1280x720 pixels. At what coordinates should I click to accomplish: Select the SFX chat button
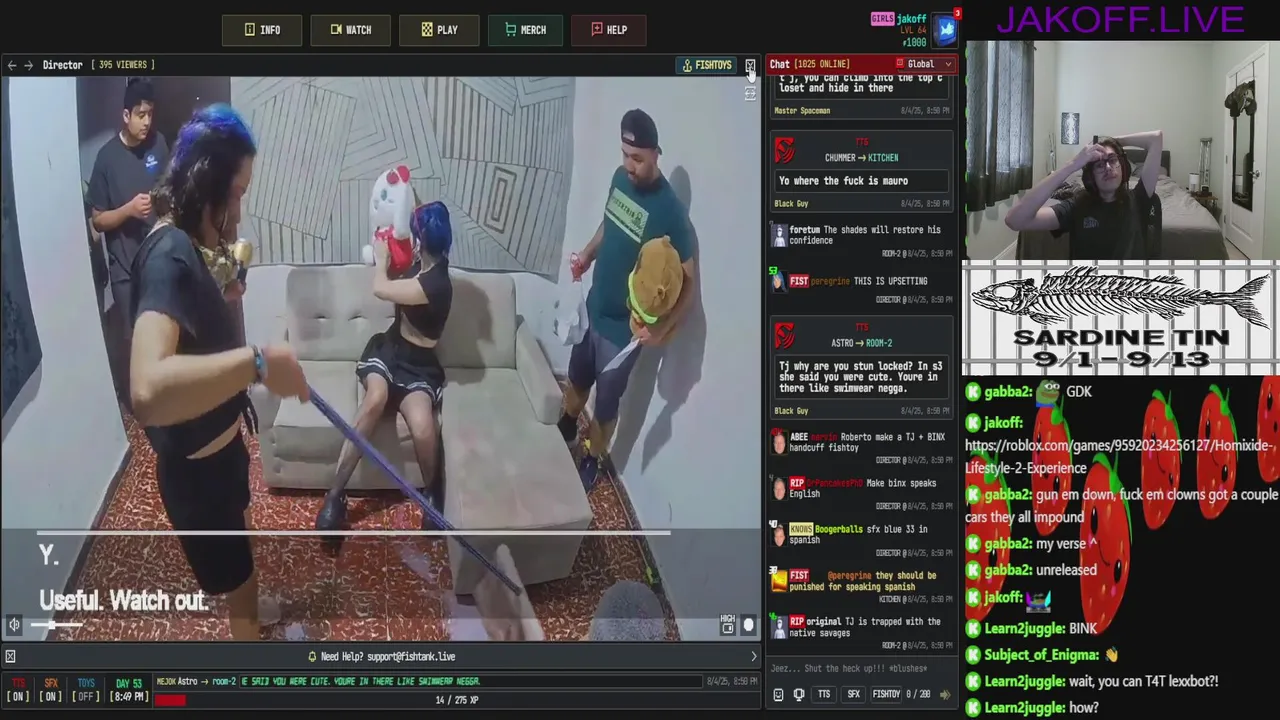[853, 694]
